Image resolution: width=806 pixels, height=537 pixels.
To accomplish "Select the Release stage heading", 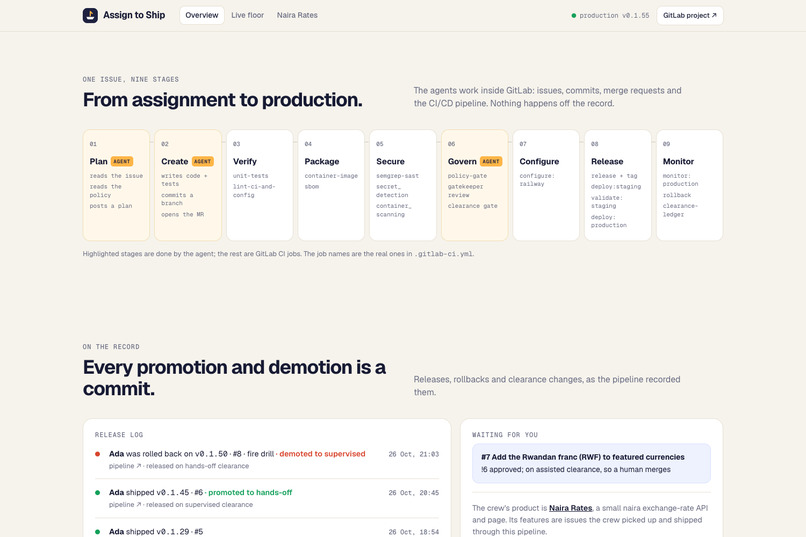I will click(607, 161).
